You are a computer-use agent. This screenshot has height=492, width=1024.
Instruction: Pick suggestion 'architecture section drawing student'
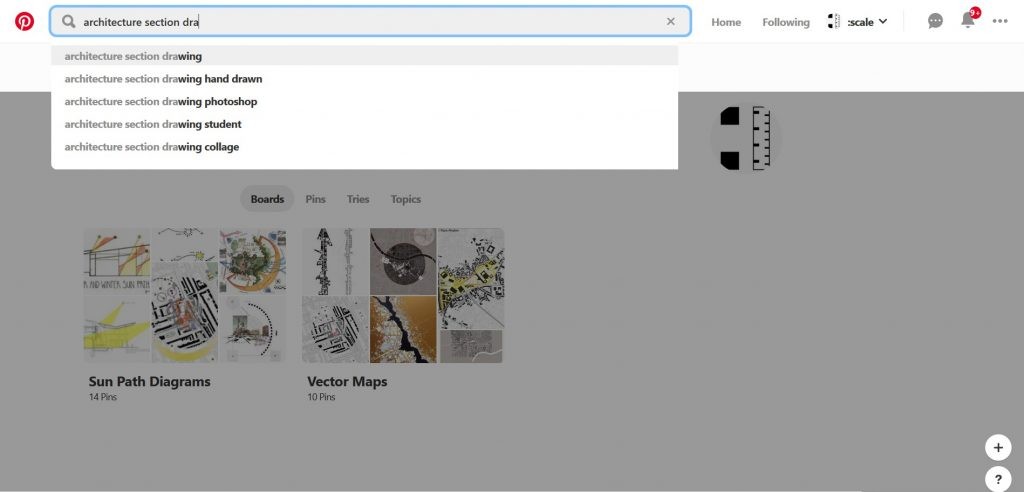click(364, 124)
